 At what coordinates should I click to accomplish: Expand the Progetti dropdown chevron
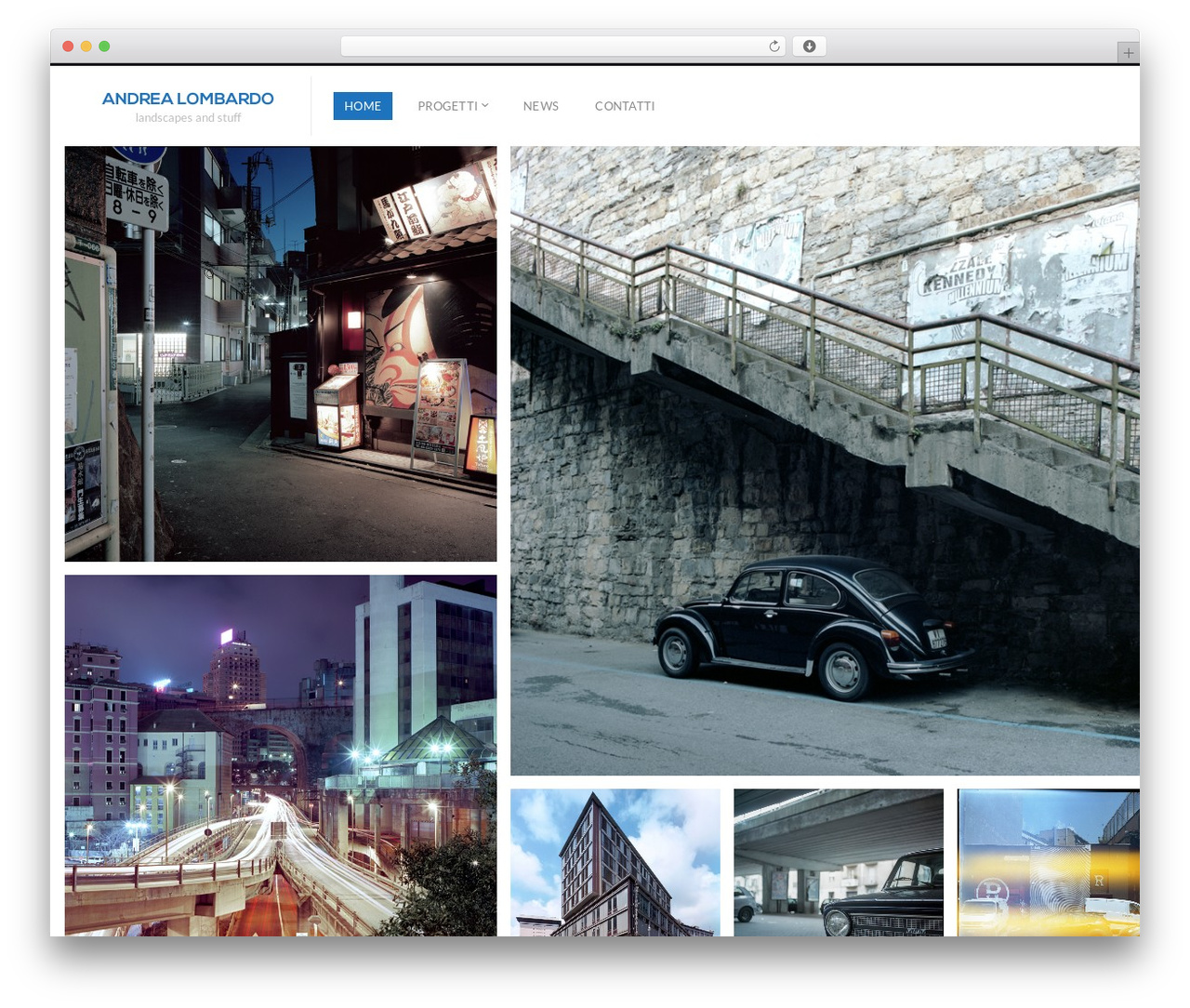tap(484, 105)
